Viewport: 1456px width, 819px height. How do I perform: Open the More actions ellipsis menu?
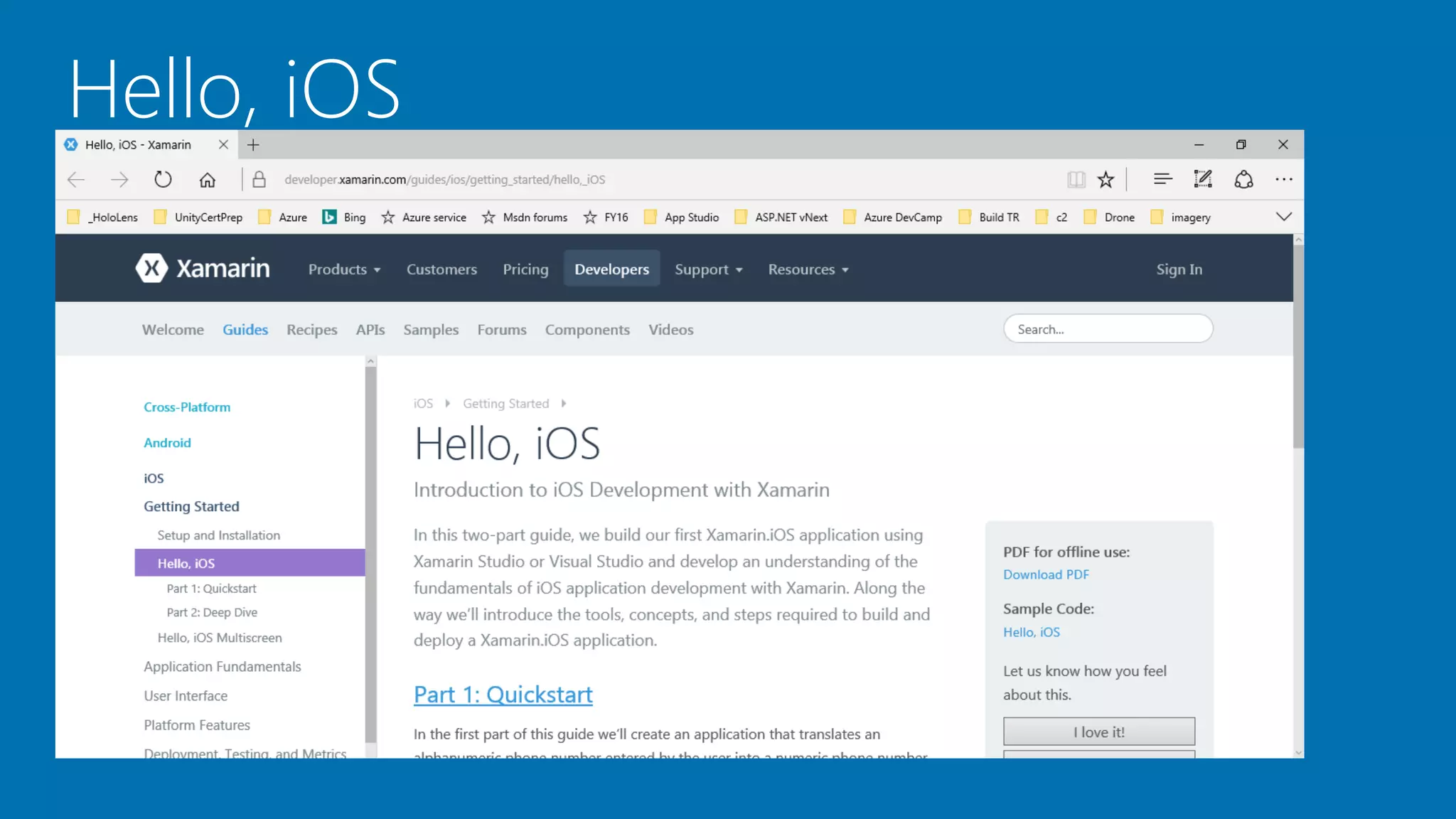1284,179
